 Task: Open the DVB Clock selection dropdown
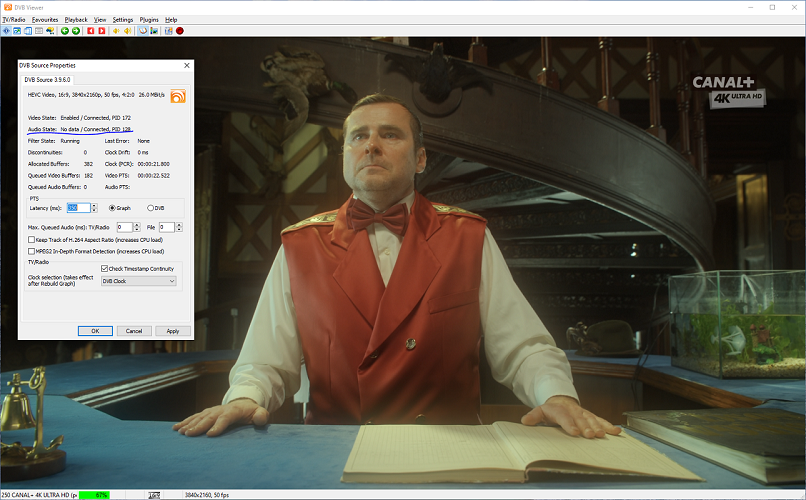139,282
